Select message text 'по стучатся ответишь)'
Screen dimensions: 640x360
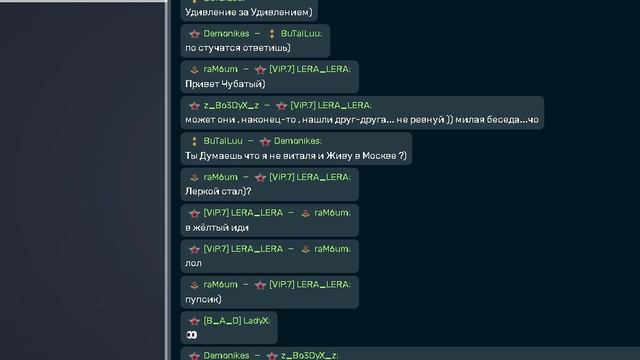click(x=238, y=48)
